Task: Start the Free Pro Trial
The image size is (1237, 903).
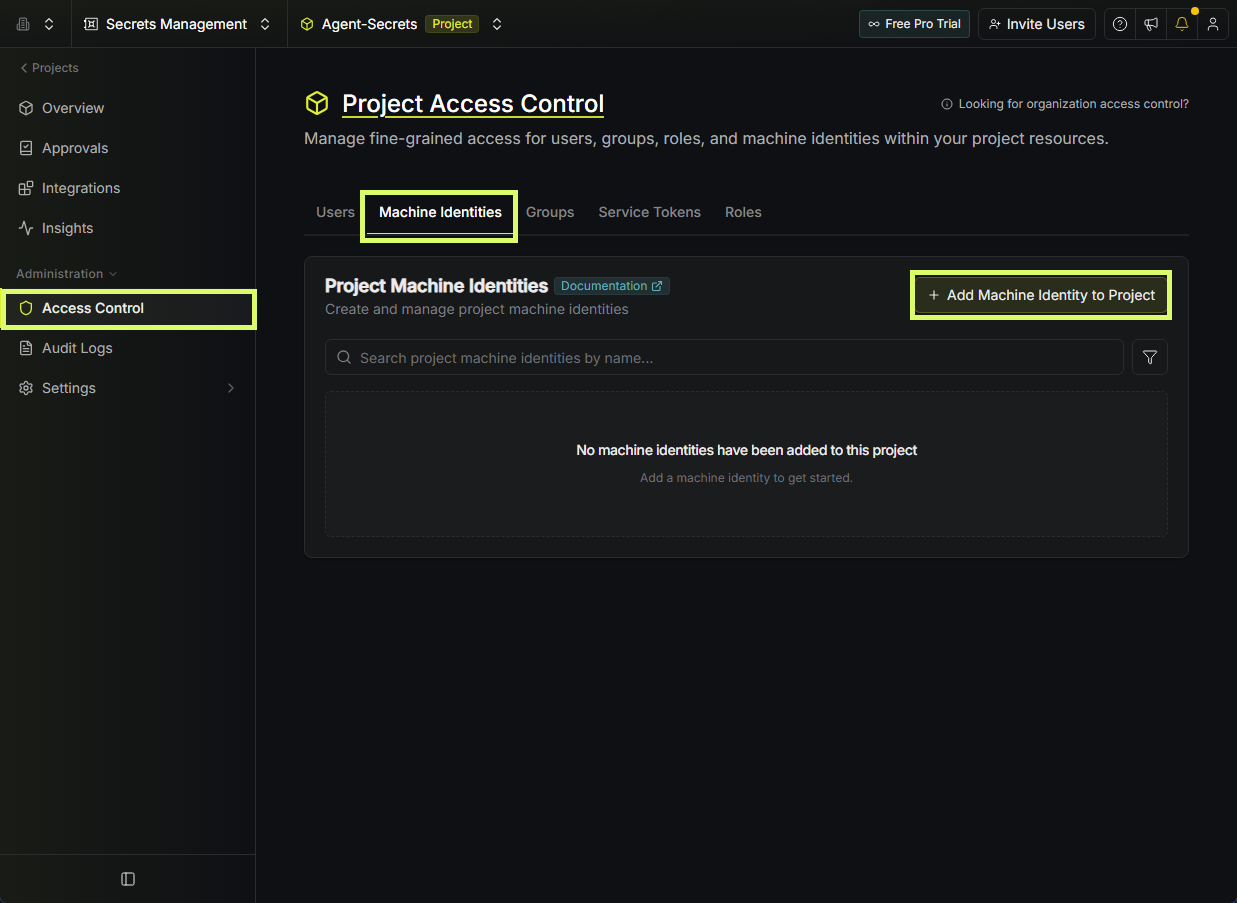Action: [x=914, y=24]
